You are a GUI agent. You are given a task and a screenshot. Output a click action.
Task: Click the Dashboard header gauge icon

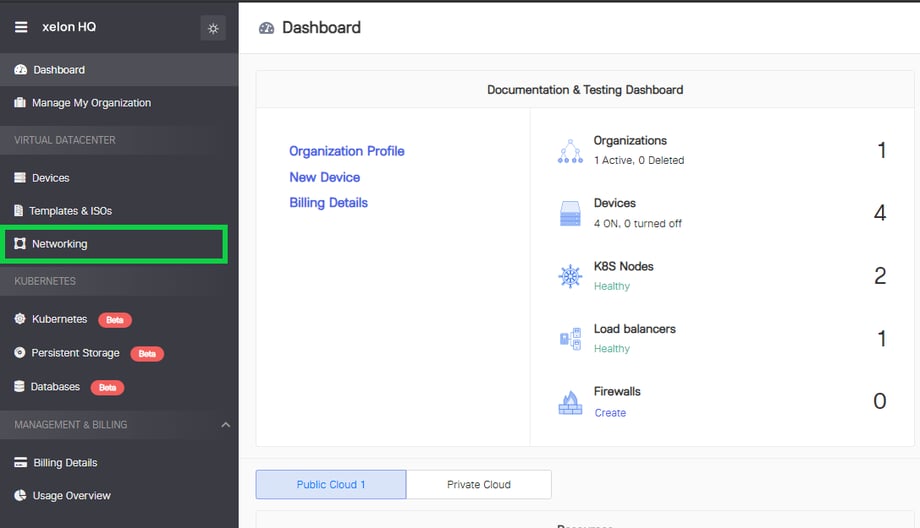[x=266, y=28]
